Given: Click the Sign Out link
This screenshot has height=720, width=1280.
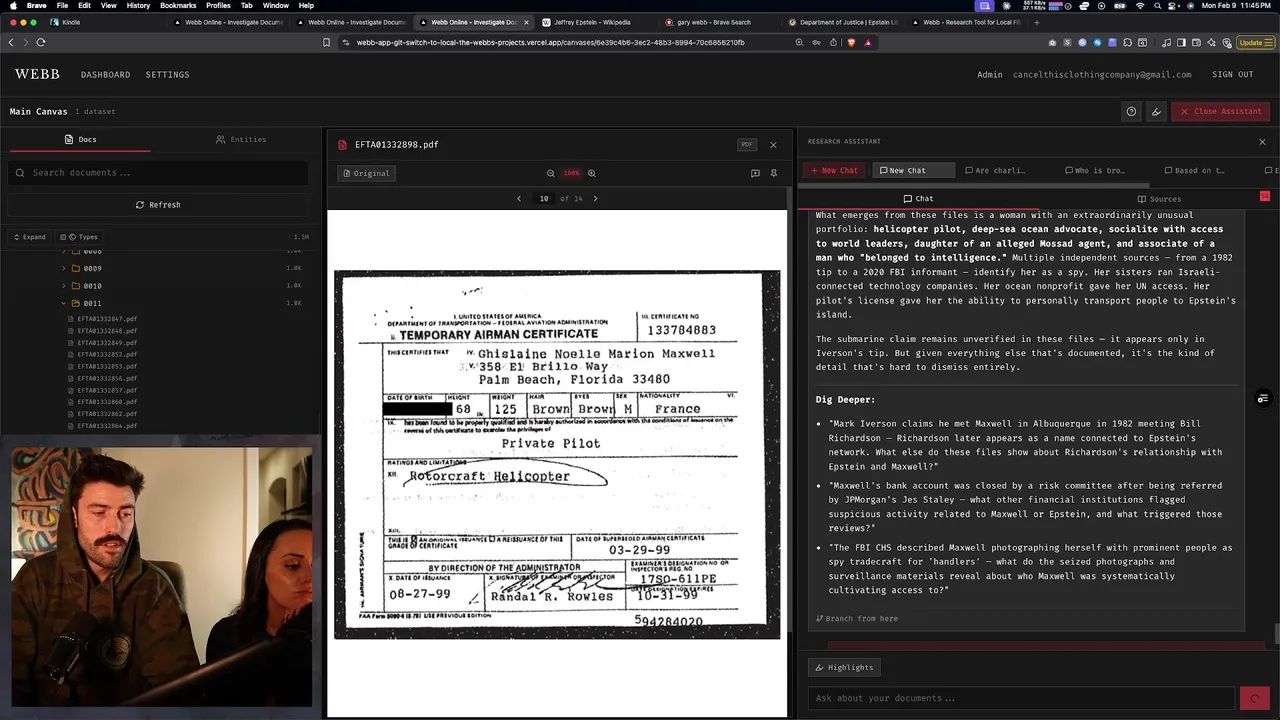Looking at the screenshot, I should [1232, 75].
